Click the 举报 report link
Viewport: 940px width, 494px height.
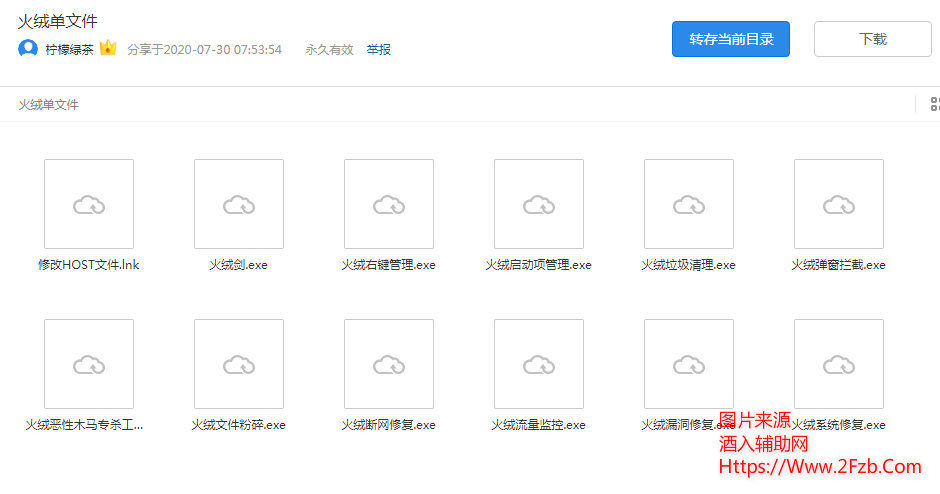pyautogui.click(x=378, y=49)
